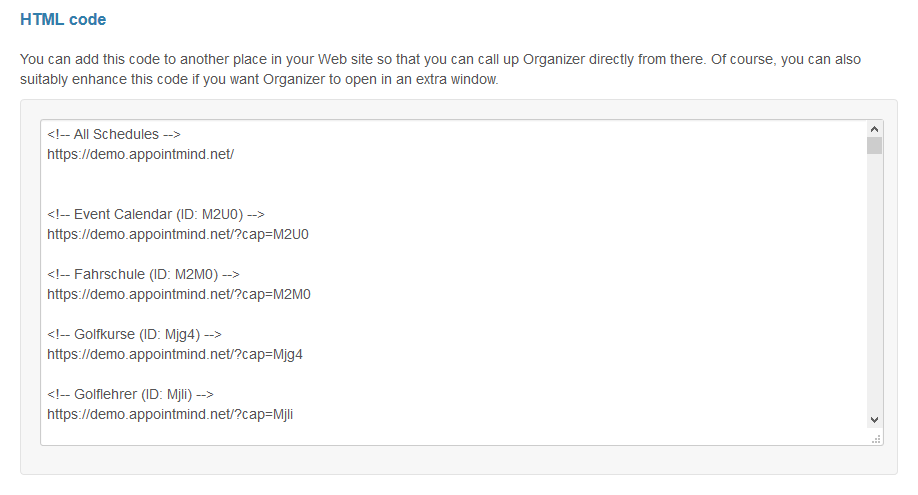
Task: Click the Golflehrer (ID: Mjli) comment line
Action: (130, 394)
